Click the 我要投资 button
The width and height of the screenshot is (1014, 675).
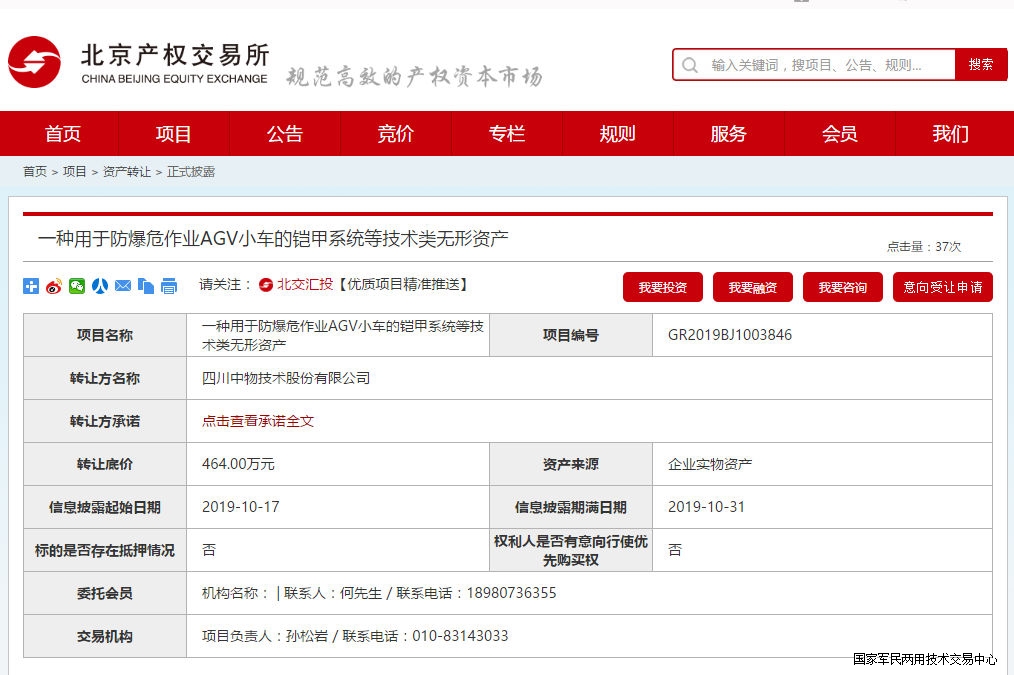(663, 287)
